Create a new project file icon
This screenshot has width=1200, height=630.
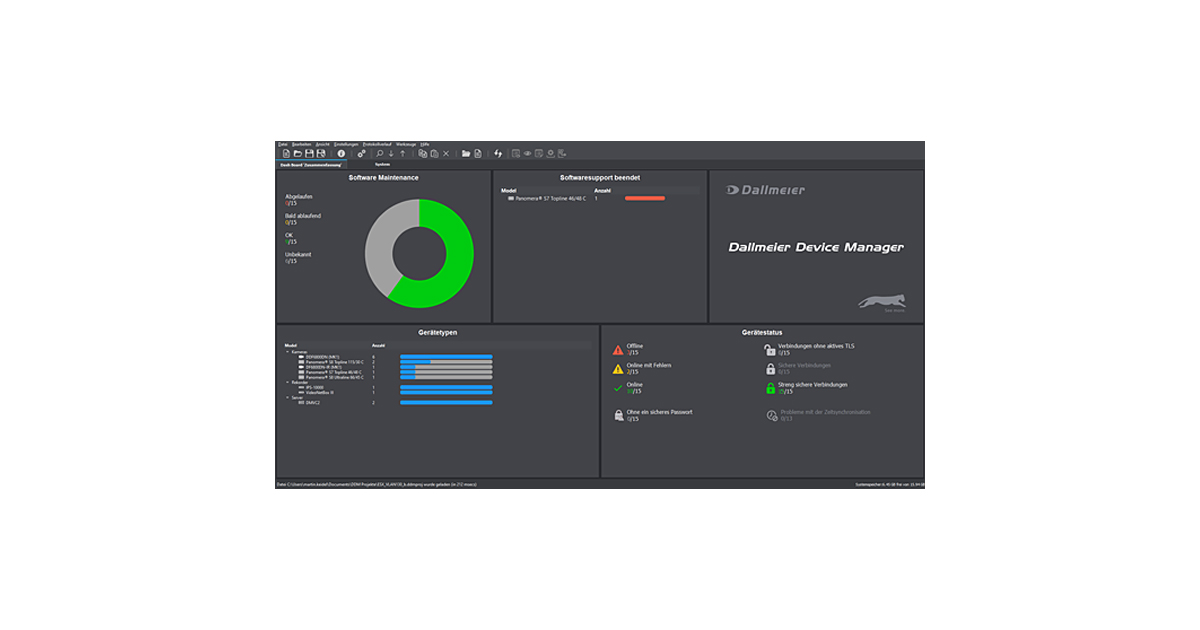[x=286, y=153]
